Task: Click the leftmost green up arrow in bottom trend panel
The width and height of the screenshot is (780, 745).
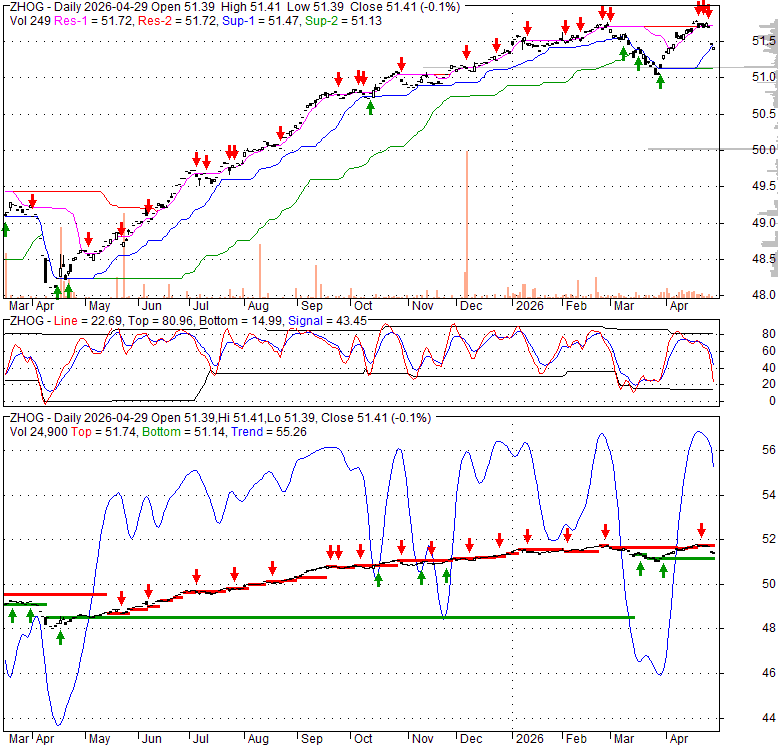Action: coord(12,615)
